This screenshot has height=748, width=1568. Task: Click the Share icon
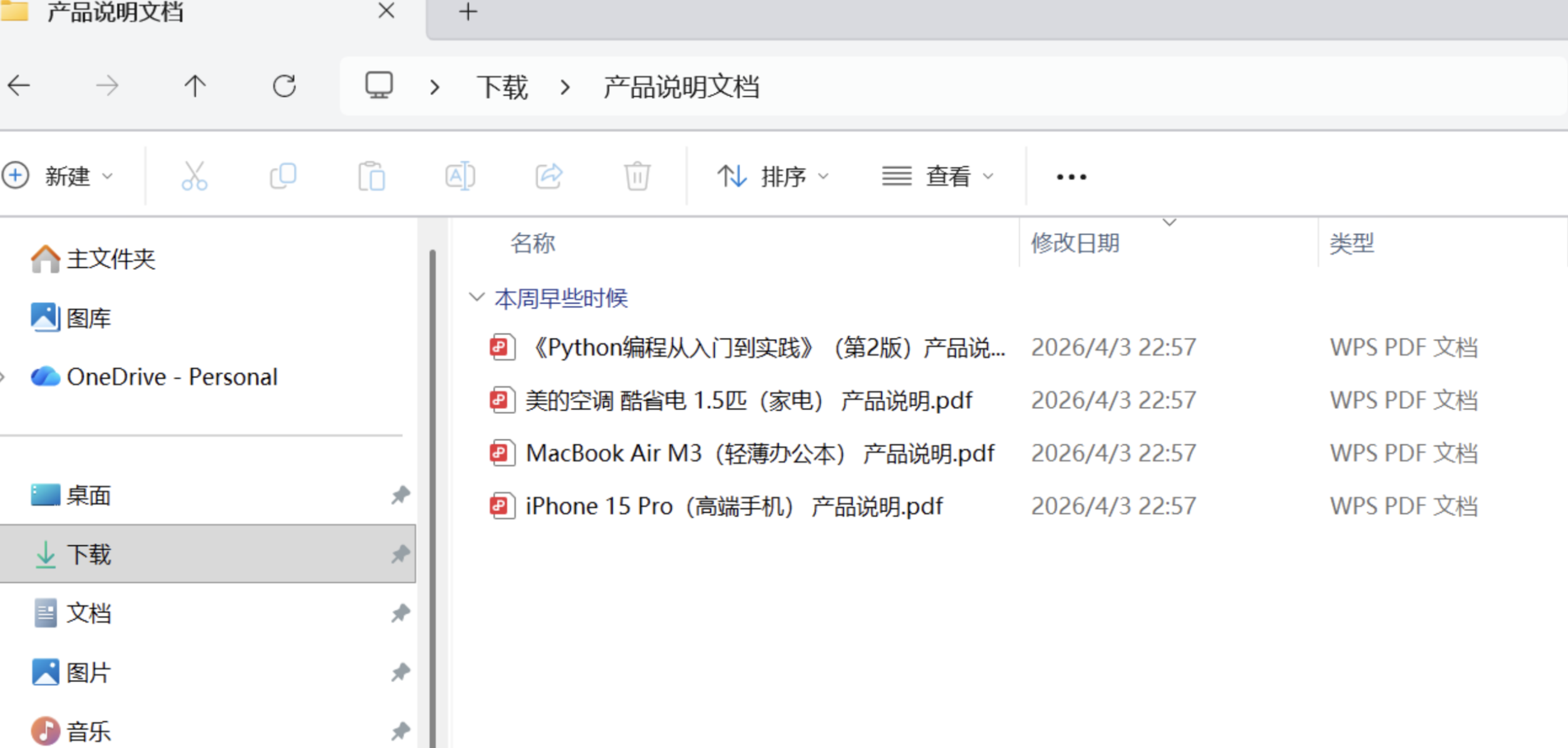[549, 176]
